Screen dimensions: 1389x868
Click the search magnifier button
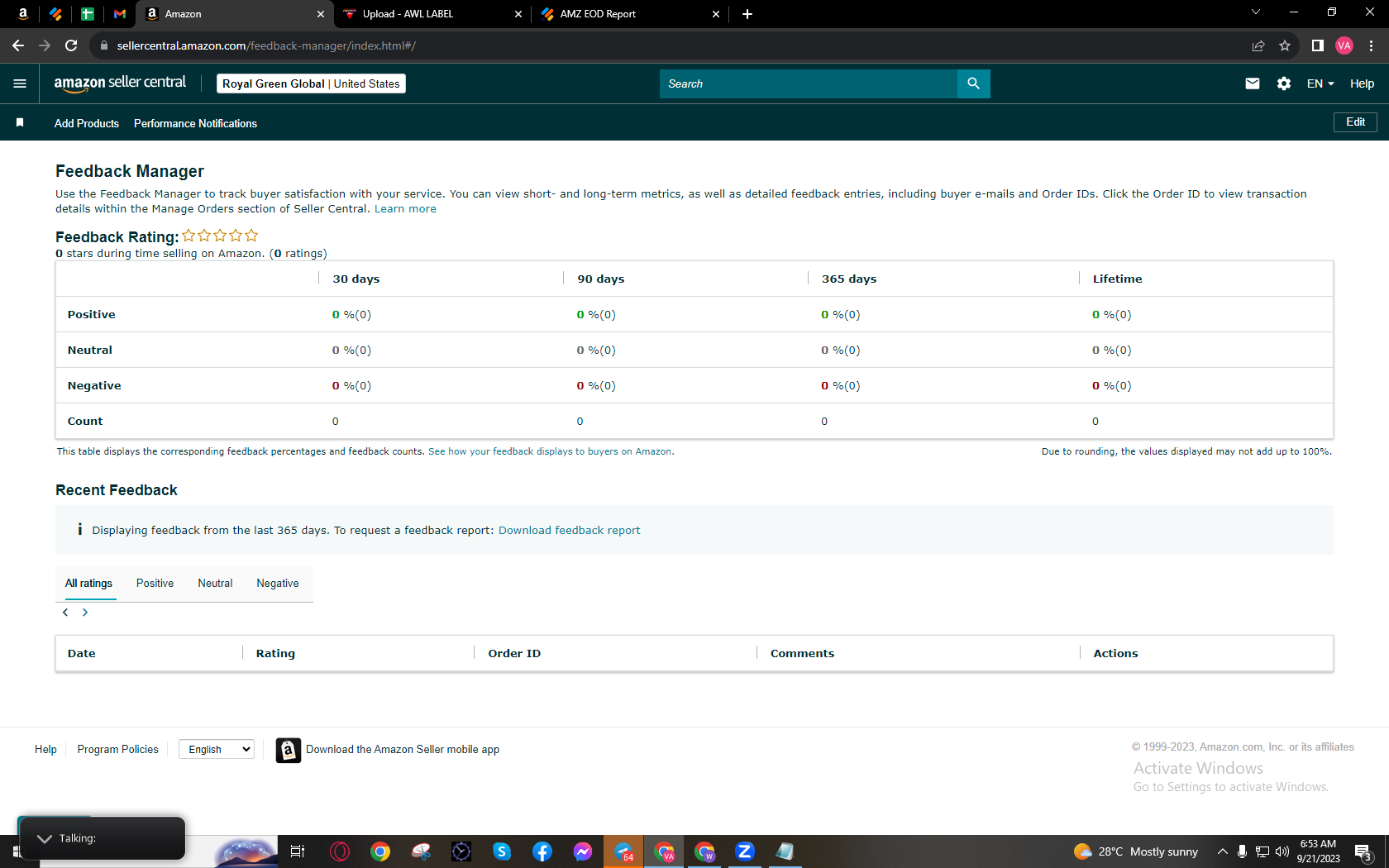tap(973, 83)
